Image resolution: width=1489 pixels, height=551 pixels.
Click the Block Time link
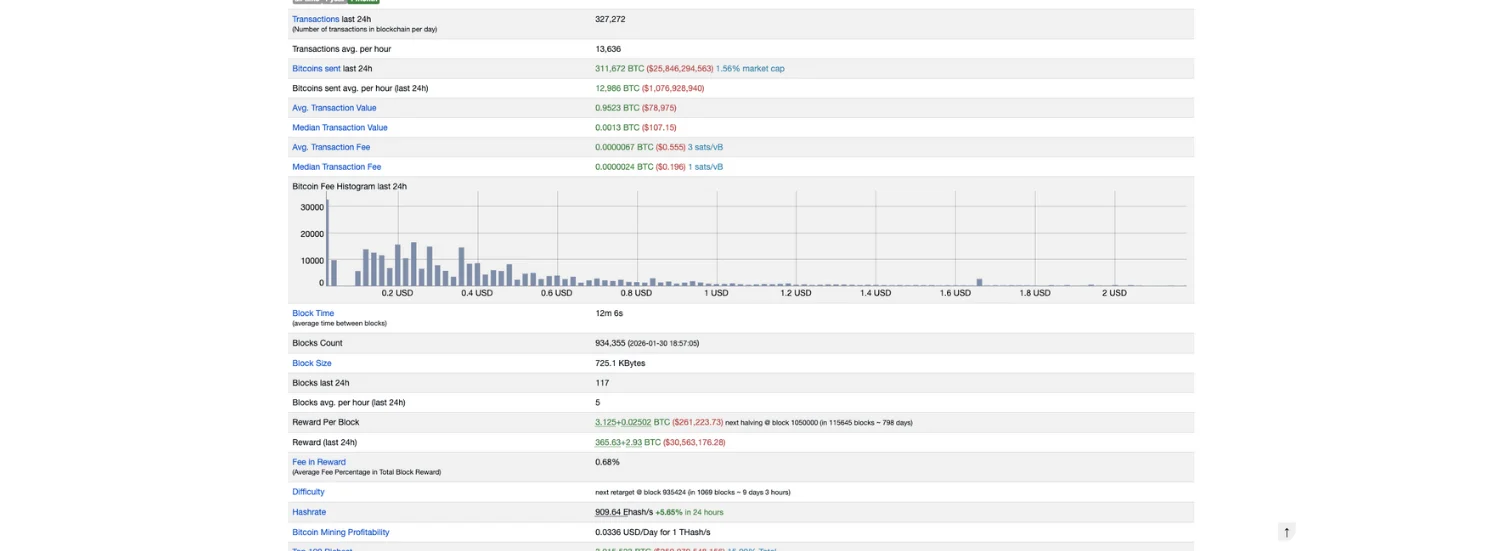click(313, 313)
